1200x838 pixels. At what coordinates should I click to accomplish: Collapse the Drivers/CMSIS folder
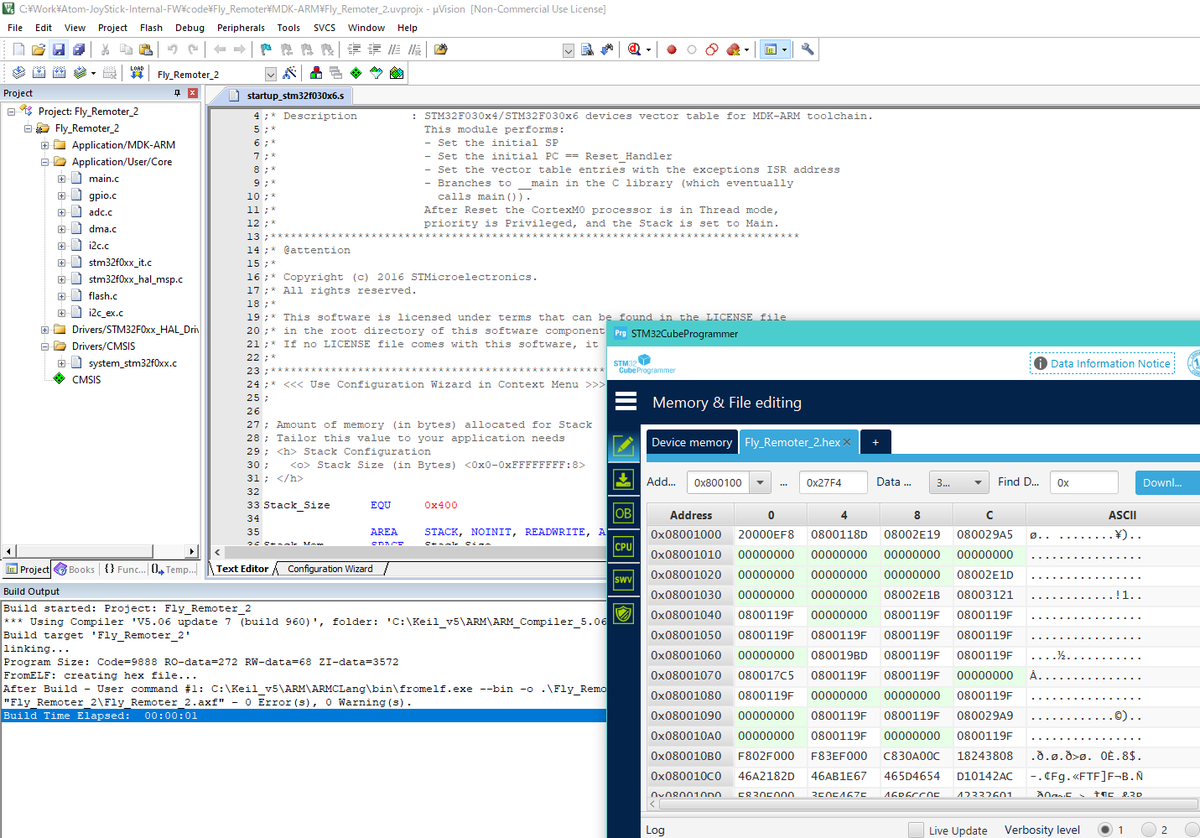(x=45, y=346)
